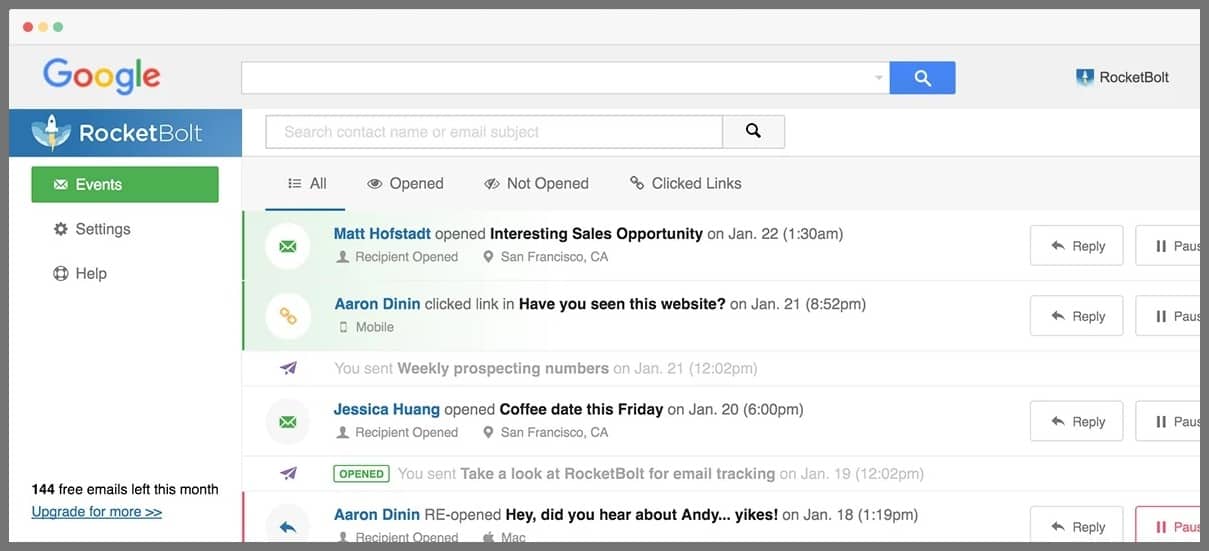
Task: Focus the search contact name or email subject field
Action: (x=493, y=131)
